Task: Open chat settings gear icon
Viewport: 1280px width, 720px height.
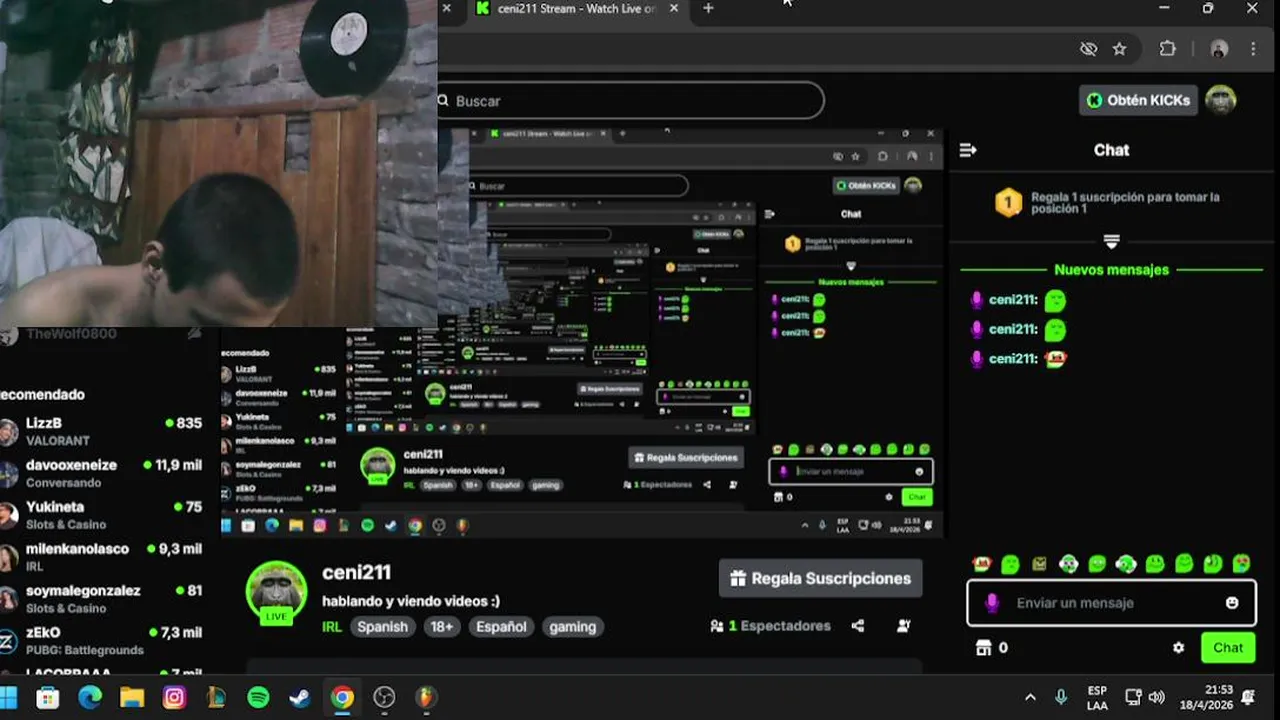Action: click(x=1178, y=648)
